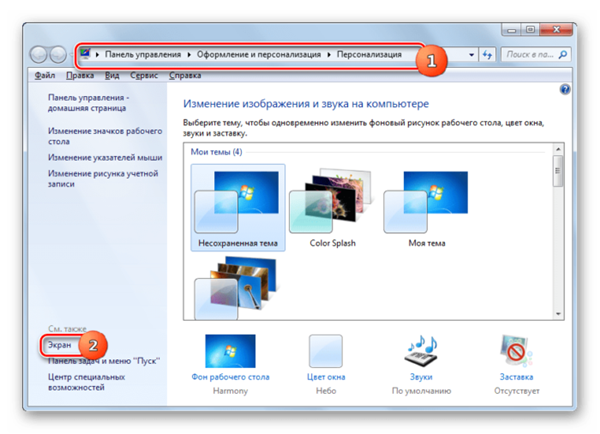Expand arrow before "Панель управления" breadcrumb
Image resolution: width=600 pixels, height=434 pixels.
click(x=97, y=55)
